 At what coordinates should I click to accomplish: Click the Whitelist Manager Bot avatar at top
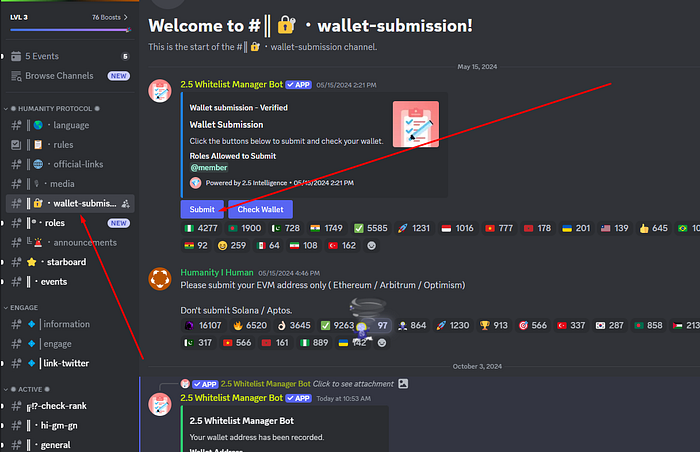(x=160, y=91)
